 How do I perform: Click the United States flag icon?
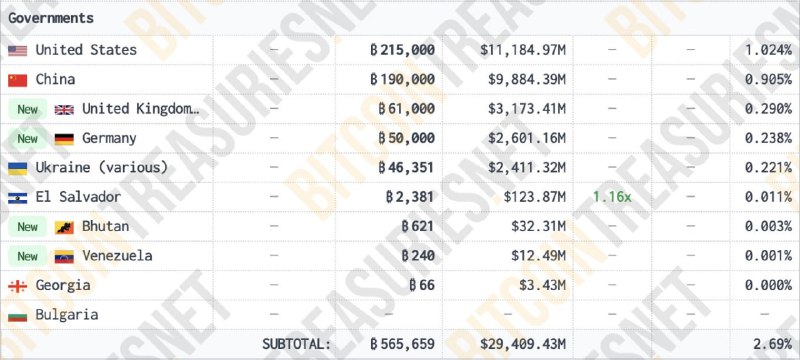[x=17, y=50]
